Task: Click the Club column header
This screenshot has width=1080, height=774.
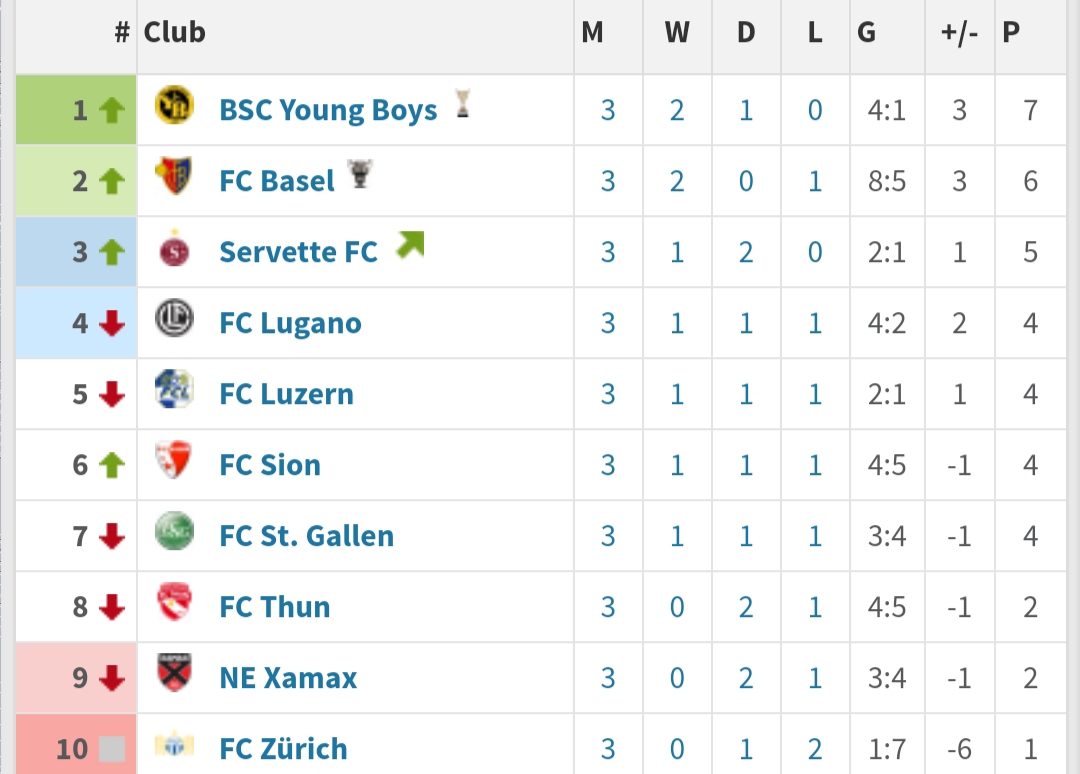Action: pyautogui.click(x=175, y=33)
